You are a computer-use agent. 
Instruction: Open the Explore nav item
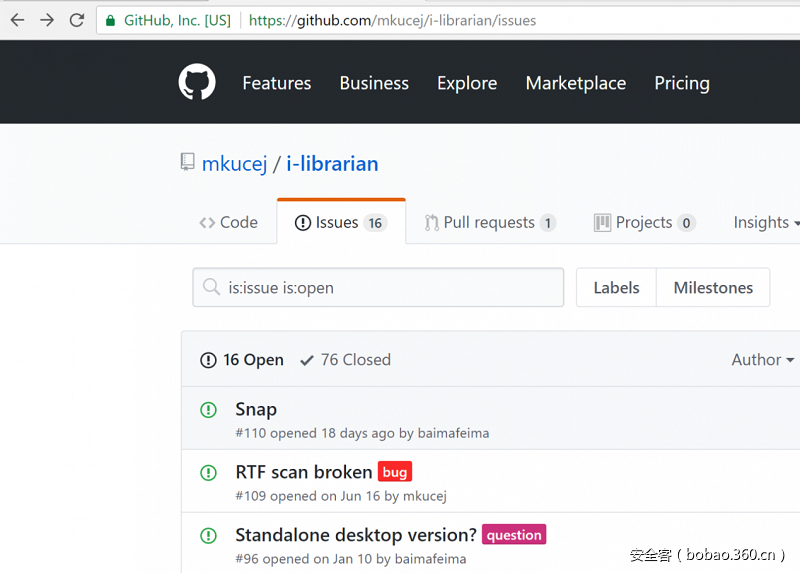(467, 83)
